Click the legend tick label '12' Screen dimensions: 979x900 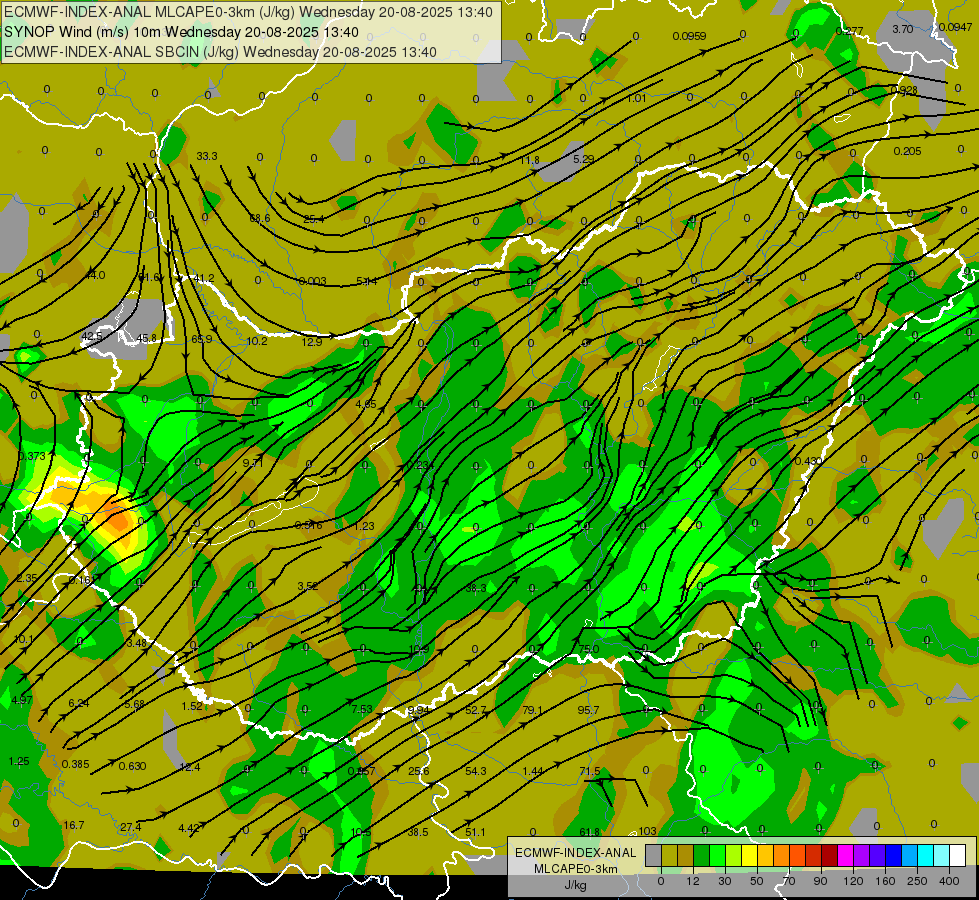tap(692, 881)
